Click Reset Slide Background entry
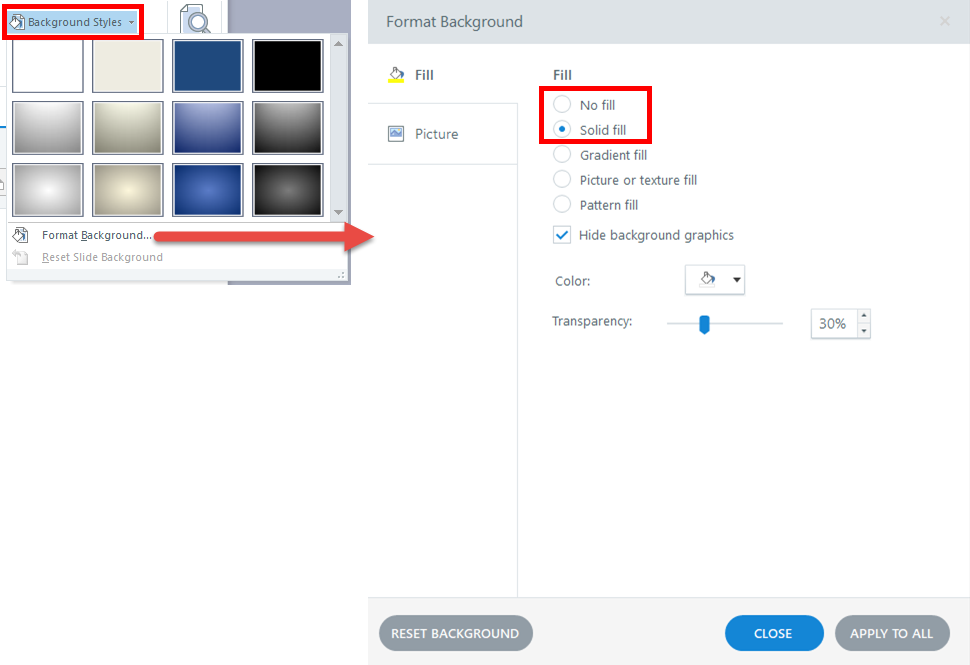This screenshot has width=970, height=665. 102,257
